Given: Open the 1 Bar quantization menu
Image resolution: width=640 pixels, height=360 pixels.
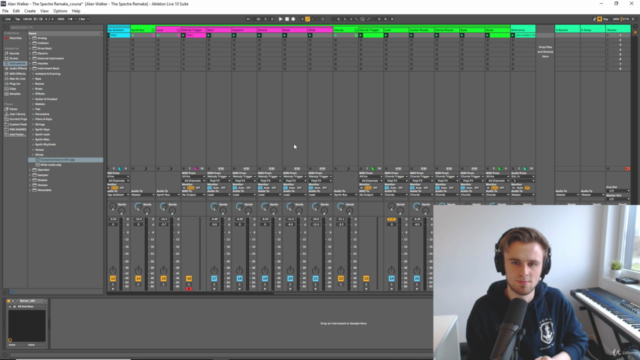Looking at the screenshot, I should click(83, 19).
